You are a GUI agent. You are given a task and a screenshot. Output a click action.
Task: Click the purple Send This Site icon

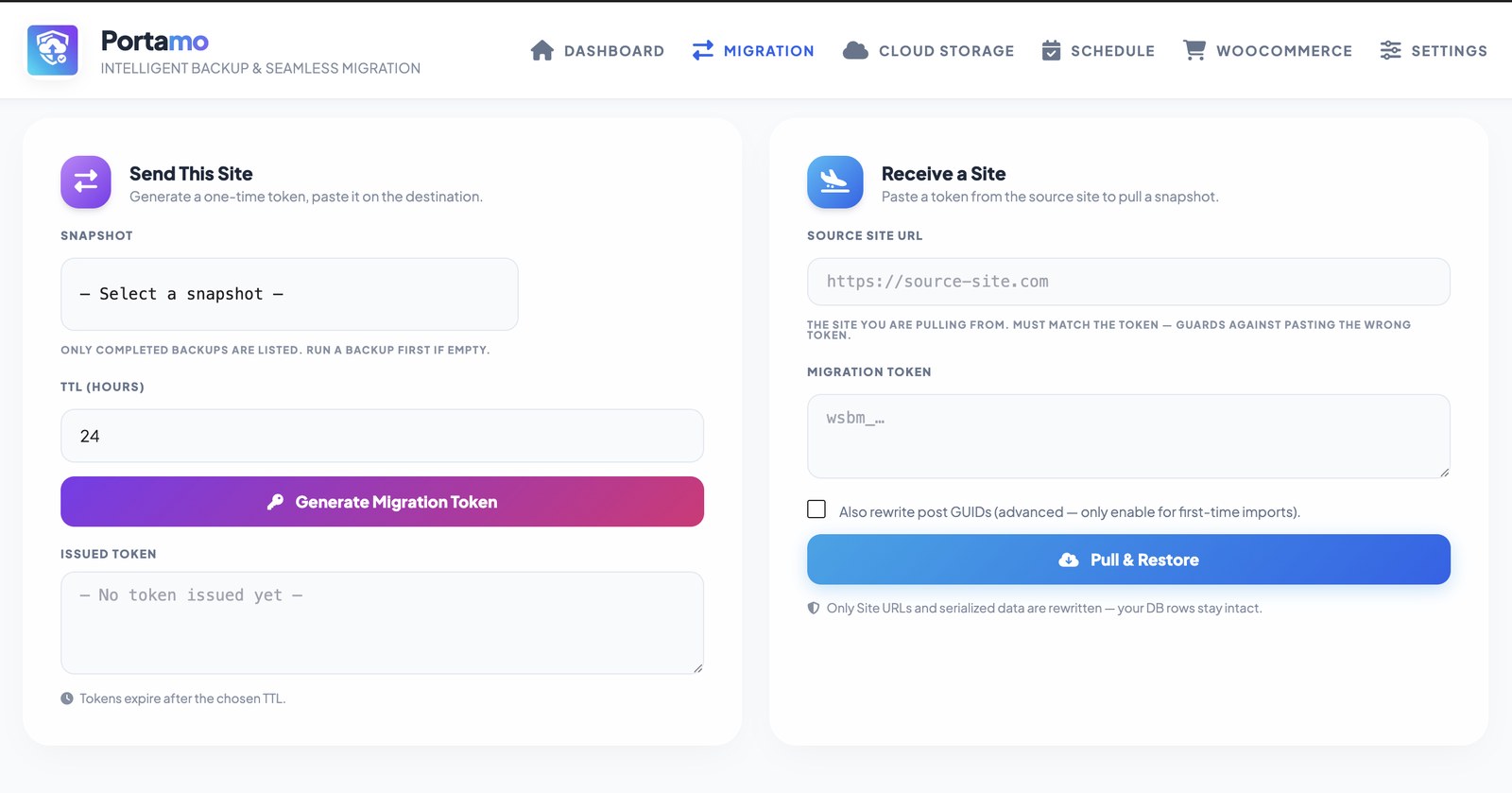(86, 181)
